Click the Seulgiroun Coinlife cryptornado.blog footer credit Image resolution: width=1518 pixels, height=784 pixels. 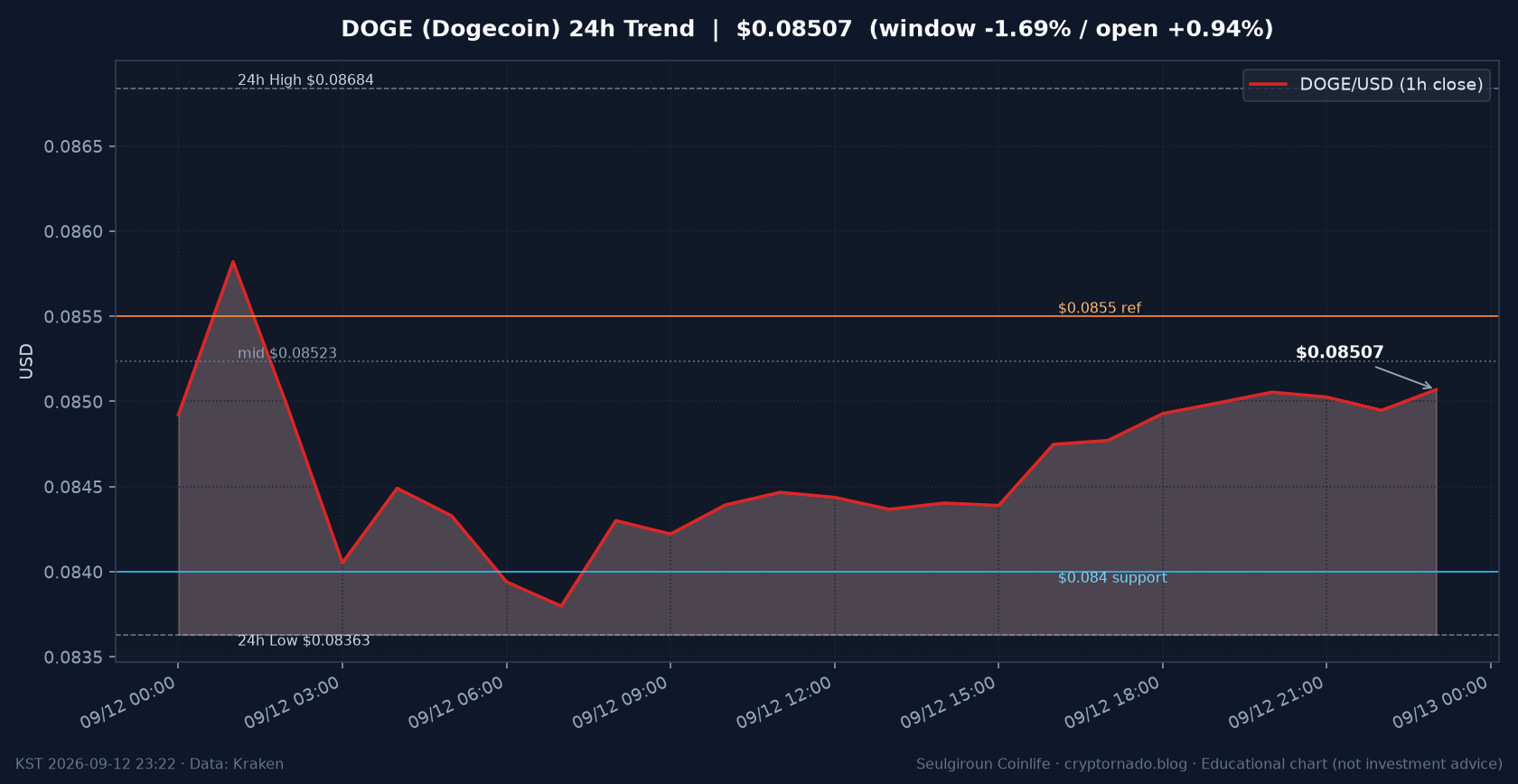(x=1209, y=764)
